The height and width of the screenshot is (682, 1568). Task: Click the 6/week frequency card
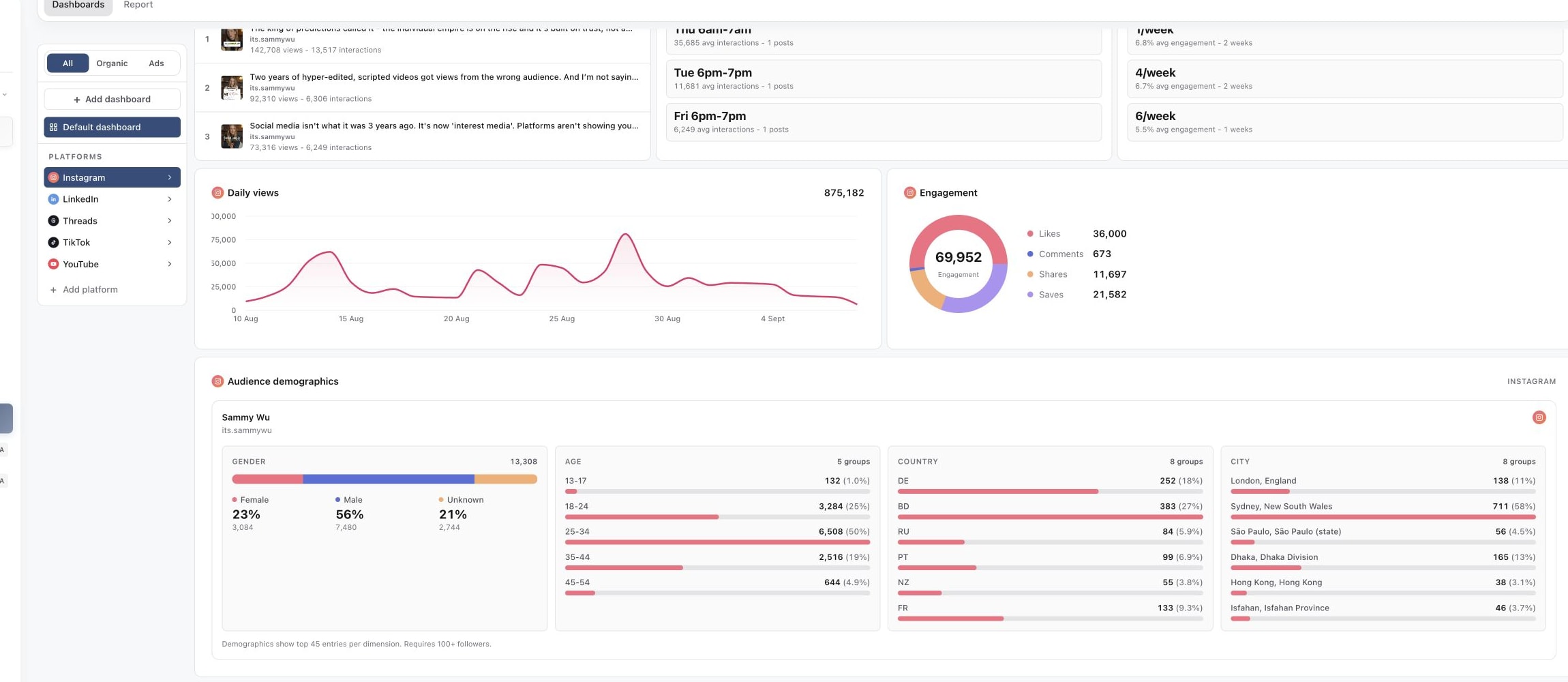pos(1344,122)
